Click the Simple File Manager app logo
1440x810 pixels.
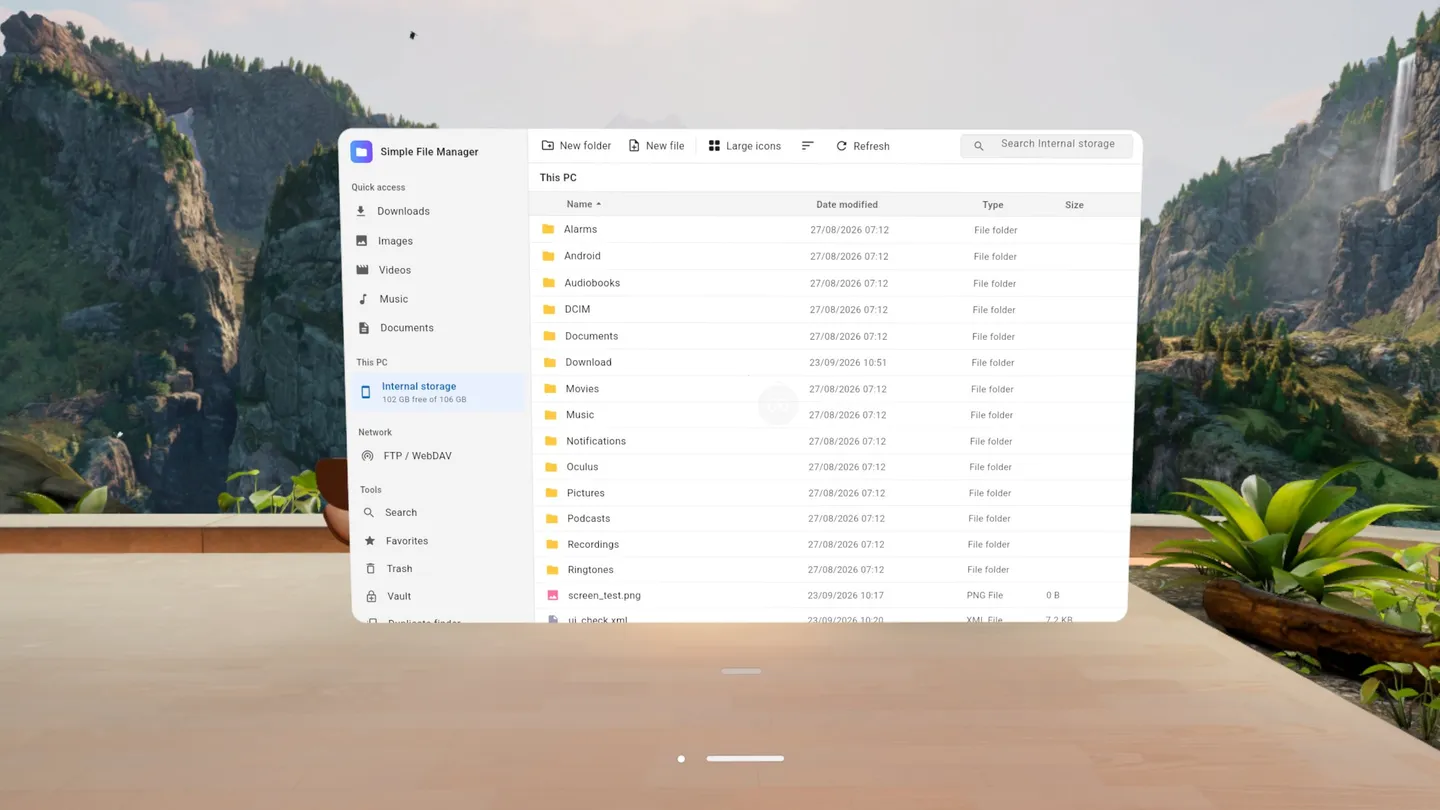pos(361,151)
